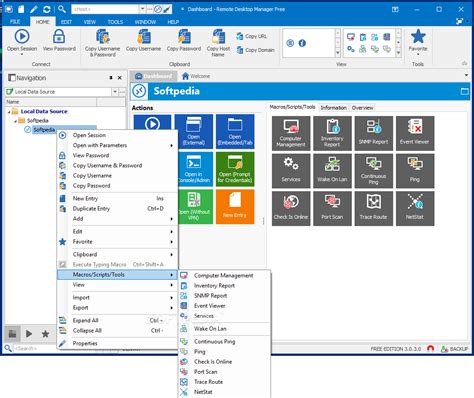Click Copy Username & Password ribbon icon

click(102, 37)
